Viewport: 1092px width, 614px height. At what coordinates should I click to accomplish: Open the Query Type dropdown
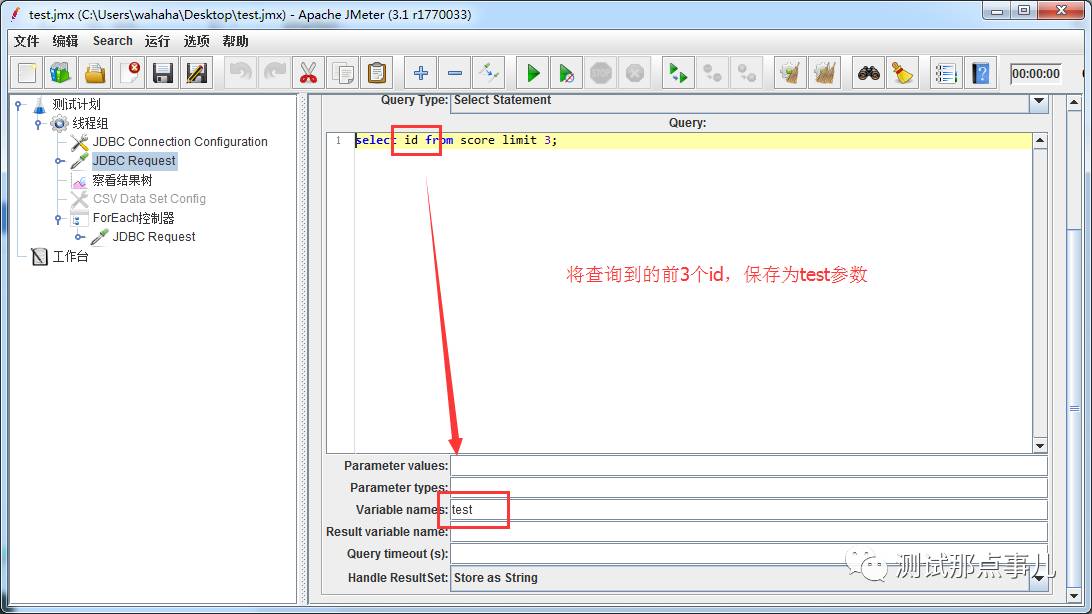1039,102
